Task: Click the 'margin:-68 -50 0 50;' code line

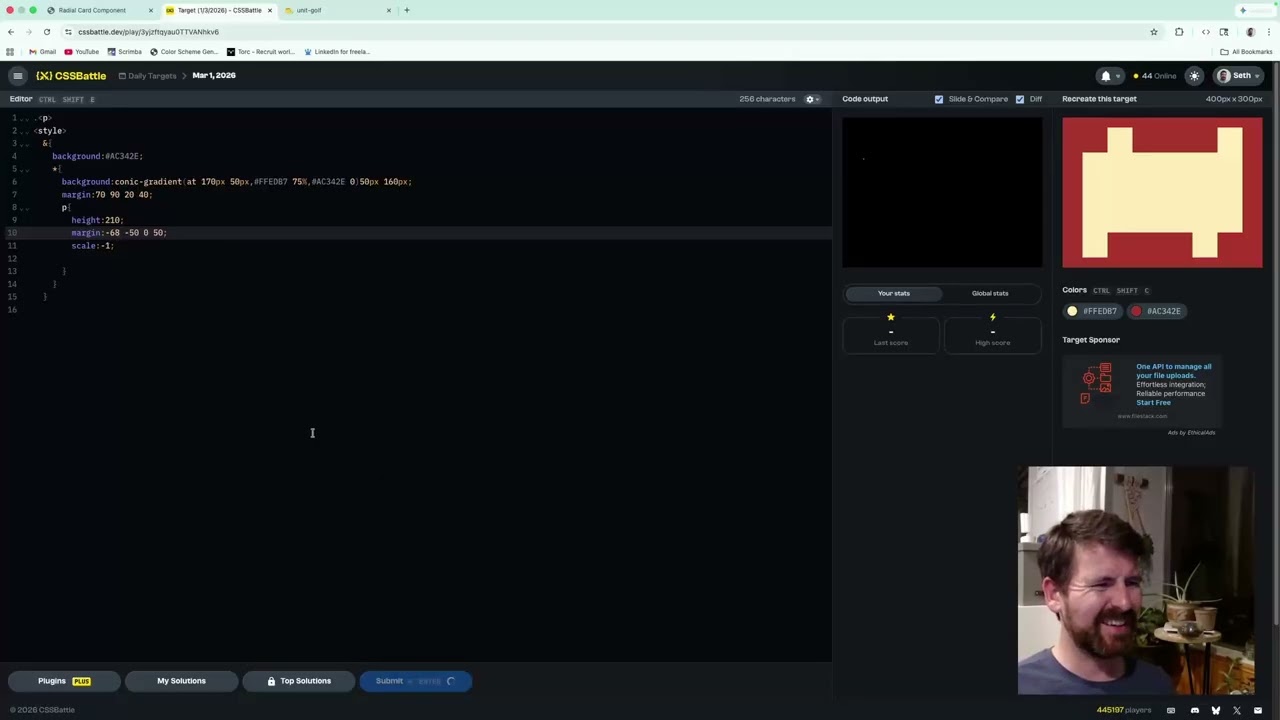Action: tap(119, 233)
